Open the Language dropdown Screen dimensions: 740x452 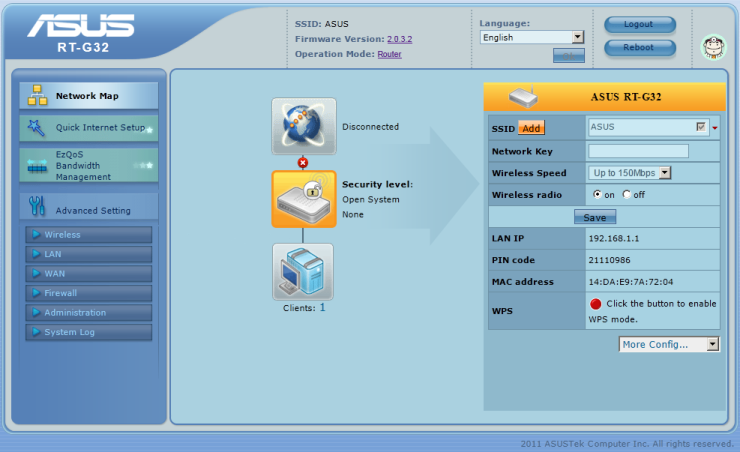point(532,37)
